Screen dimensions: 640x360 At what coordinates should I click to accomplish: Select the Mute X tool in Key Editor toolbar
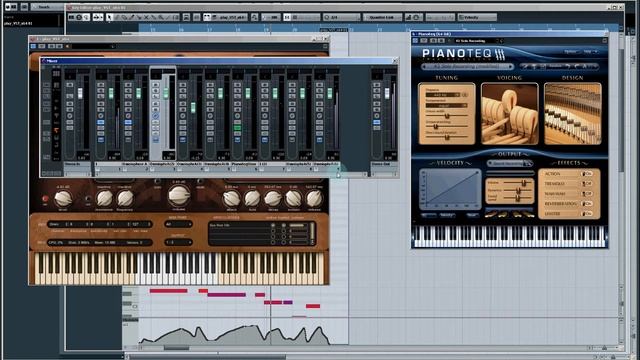click(146, 17)
